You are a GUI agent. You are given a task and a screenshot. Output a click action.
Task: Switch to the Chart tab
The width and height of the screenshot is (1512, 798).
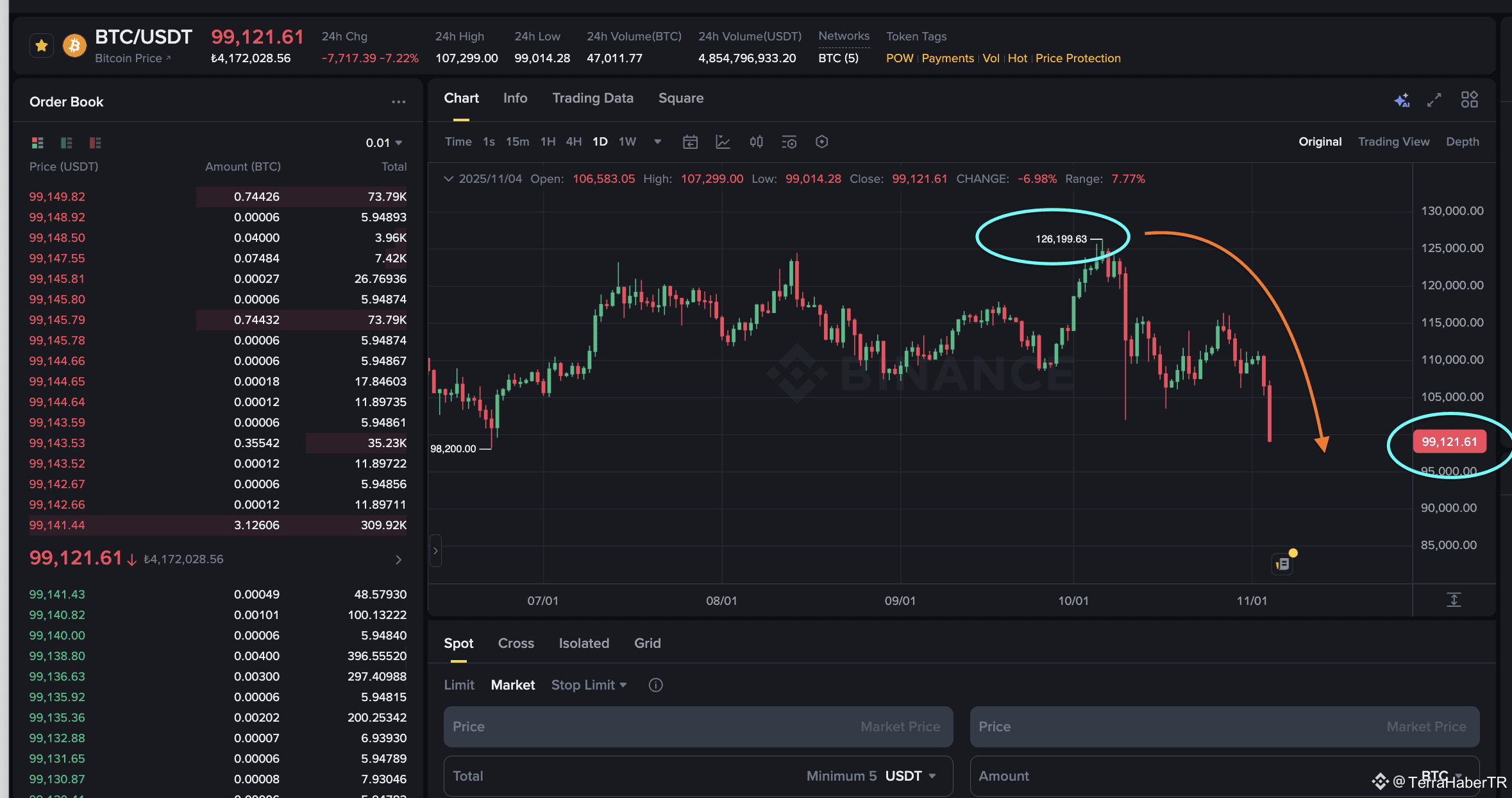pos(461,98)
